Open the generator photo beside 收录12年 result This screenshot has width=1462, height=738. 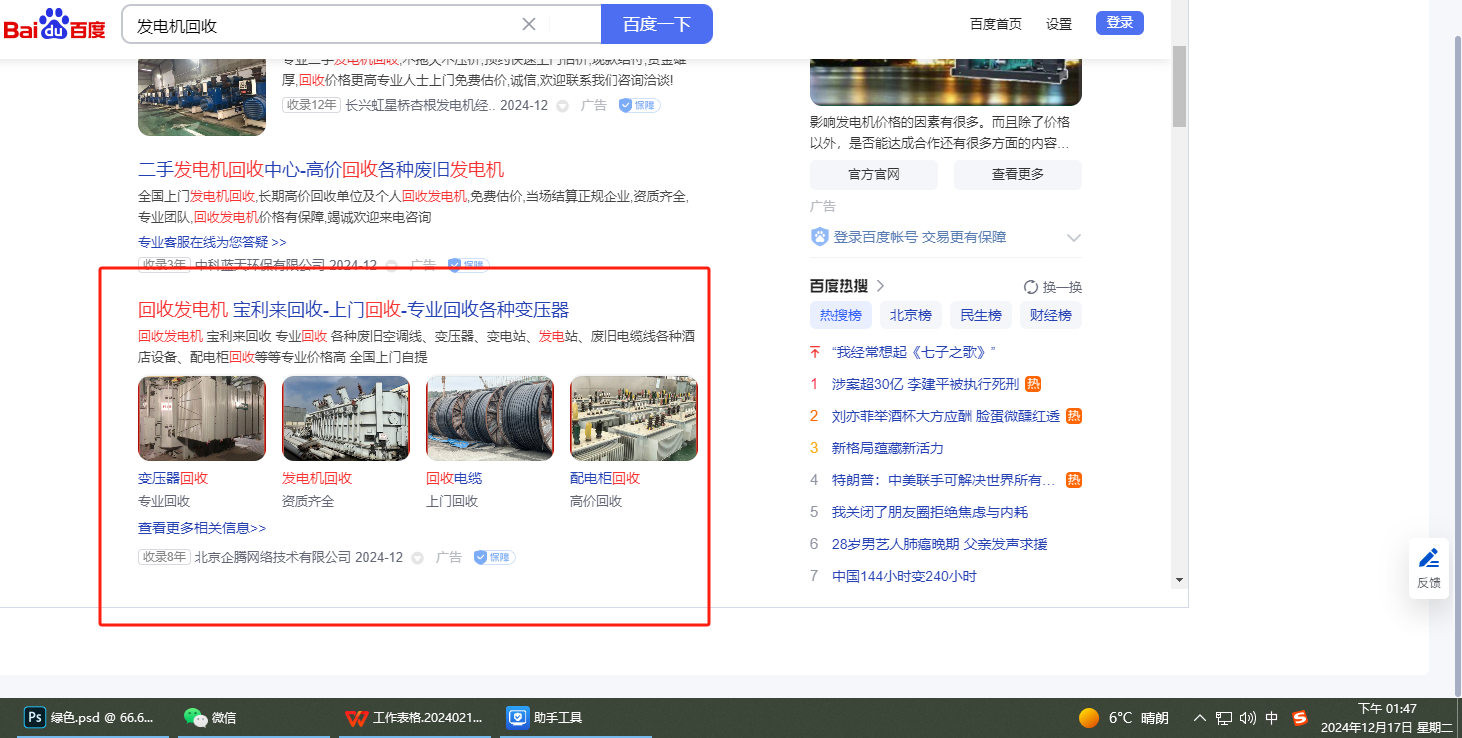click(202, 96)
